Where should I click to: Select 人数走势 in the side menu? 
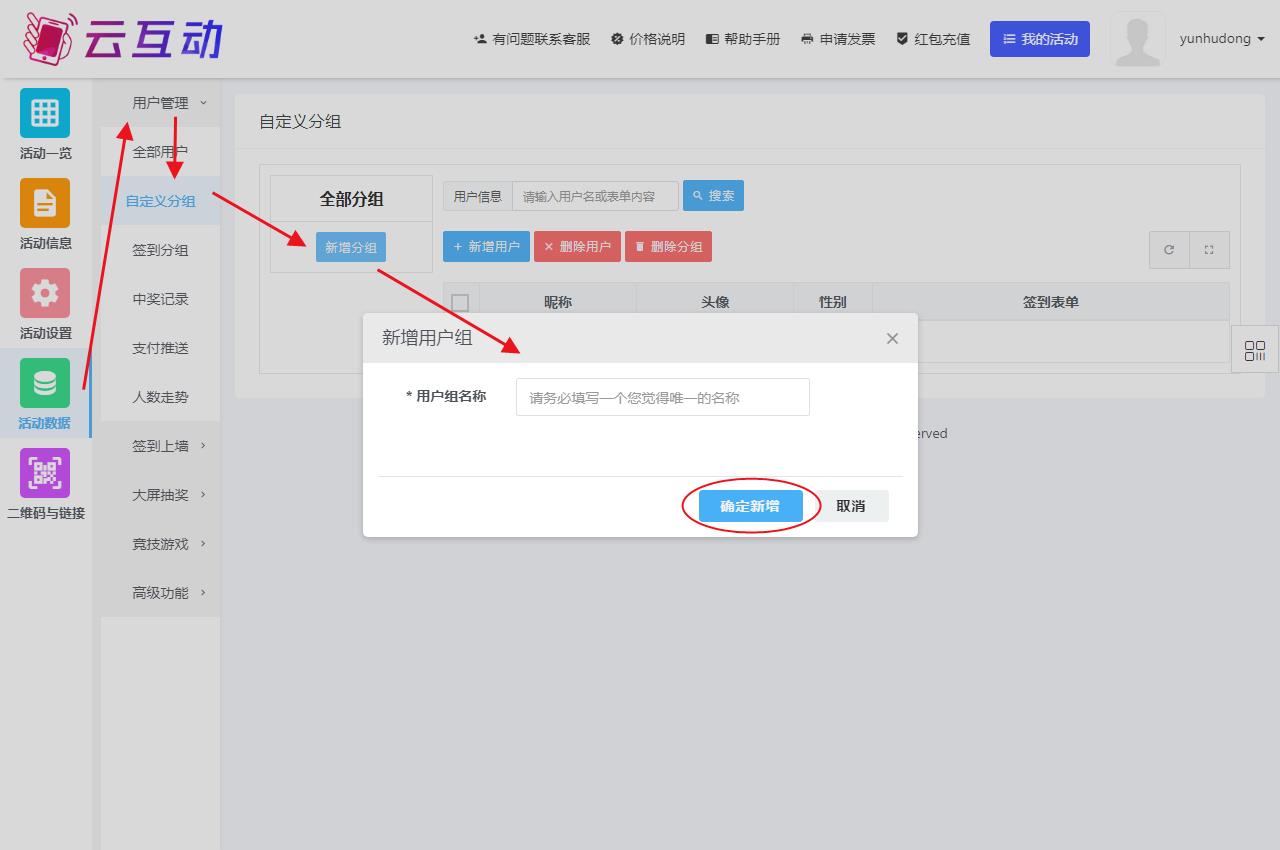(x=160, y=397)
